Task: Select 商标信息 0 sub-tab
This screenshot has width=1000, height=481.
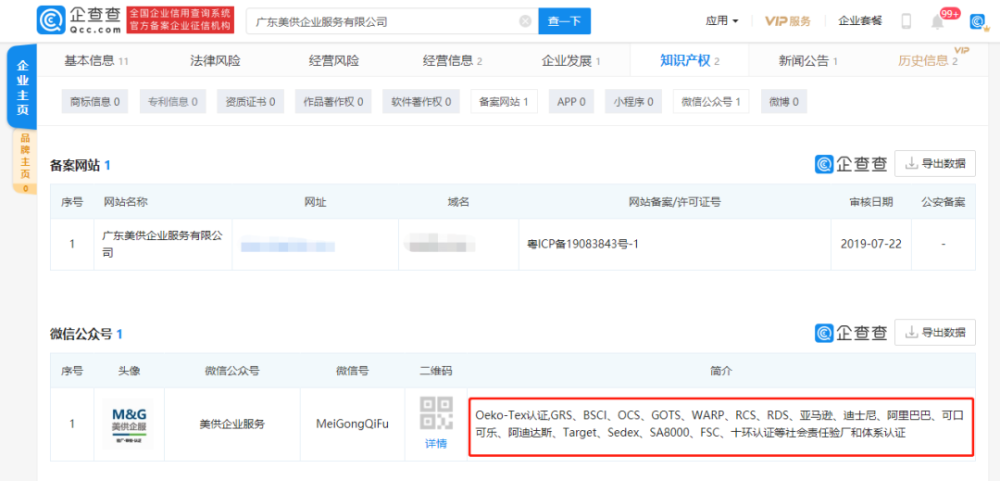Action: pos(95,101)
